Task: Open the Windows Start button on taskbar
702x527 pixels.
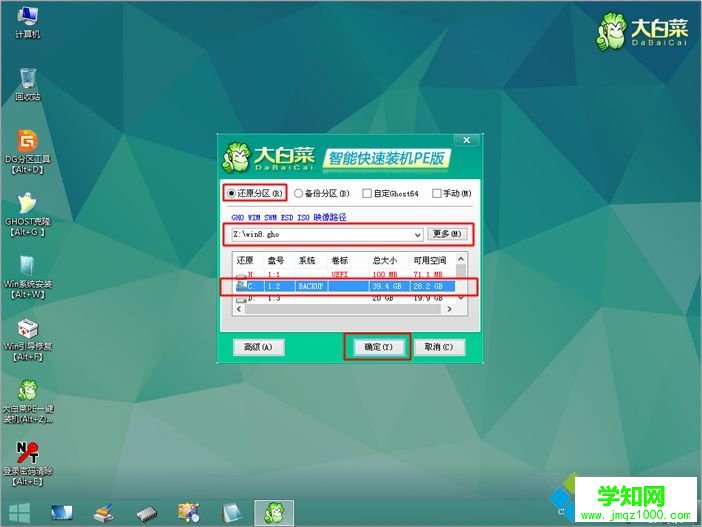Action: (x=20, y=513)
